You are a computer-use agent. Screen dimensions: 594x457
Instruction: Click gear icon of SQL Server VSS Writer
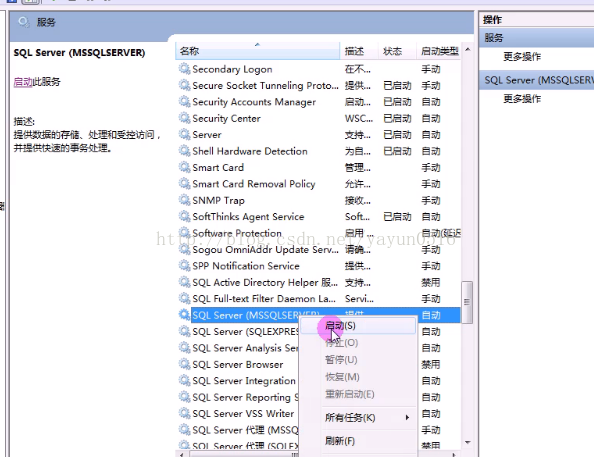[x=184, y=413]
